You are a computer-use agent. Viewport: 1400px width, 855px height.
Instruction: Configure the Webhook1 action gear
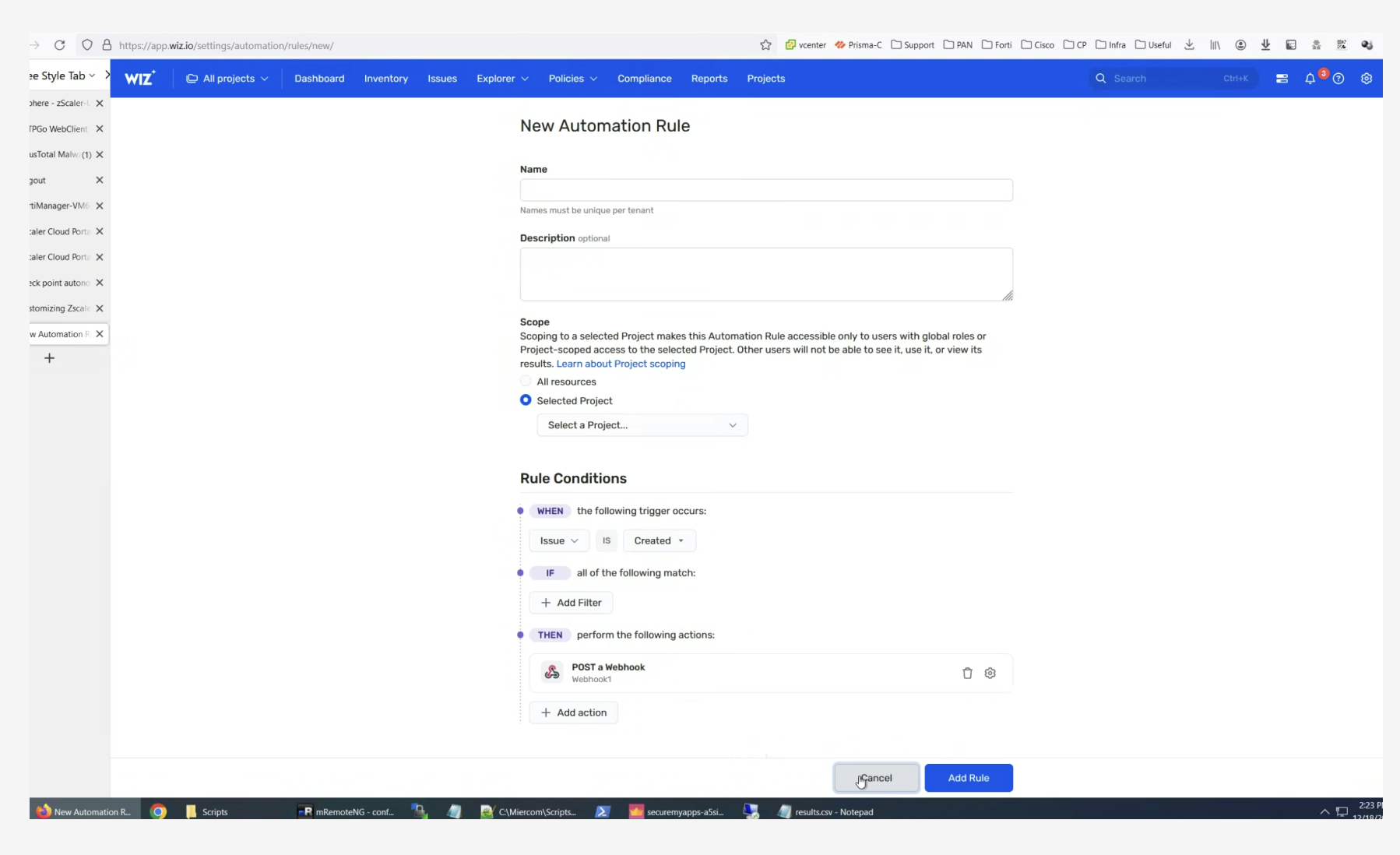tap(990, 673)
